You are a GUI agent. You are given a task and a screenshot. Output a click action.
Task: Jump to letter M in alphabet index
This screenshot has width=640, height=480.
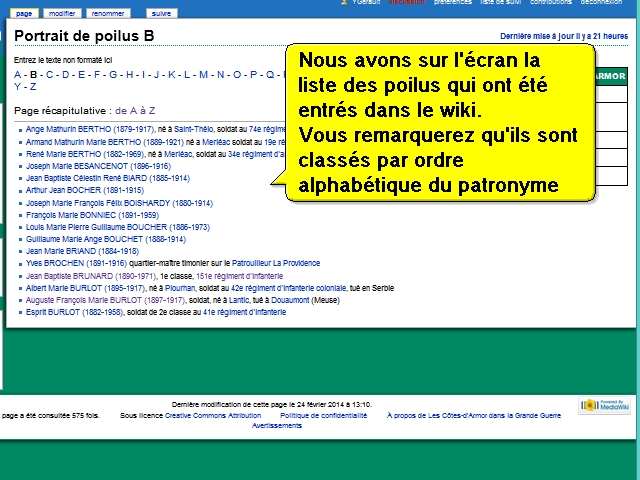(203, 74)
